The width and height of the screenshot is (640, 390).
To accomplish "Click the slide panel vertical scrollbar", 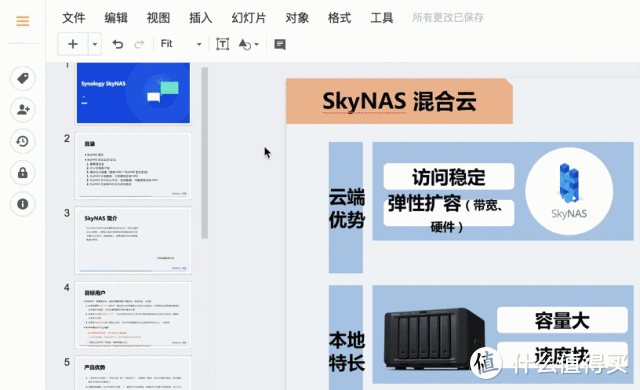I will point(204,153).
